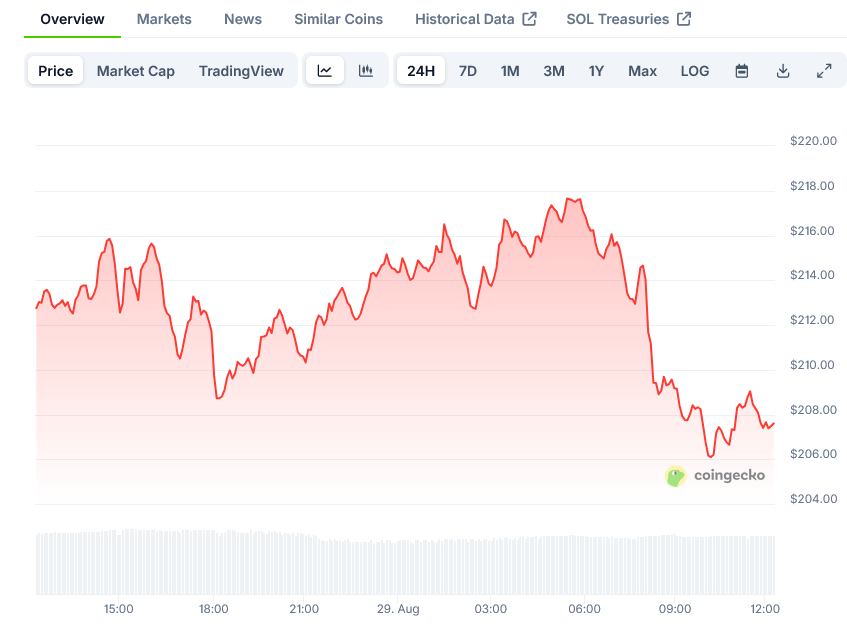Click the 12:00 time axis label

tap(765, 609)
